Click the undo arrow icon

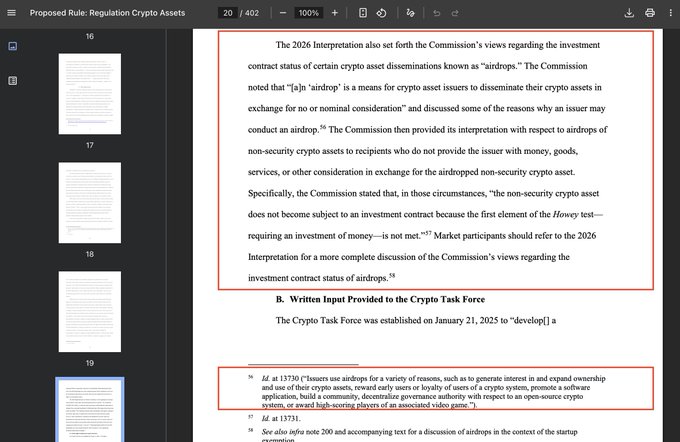[437, 13]
